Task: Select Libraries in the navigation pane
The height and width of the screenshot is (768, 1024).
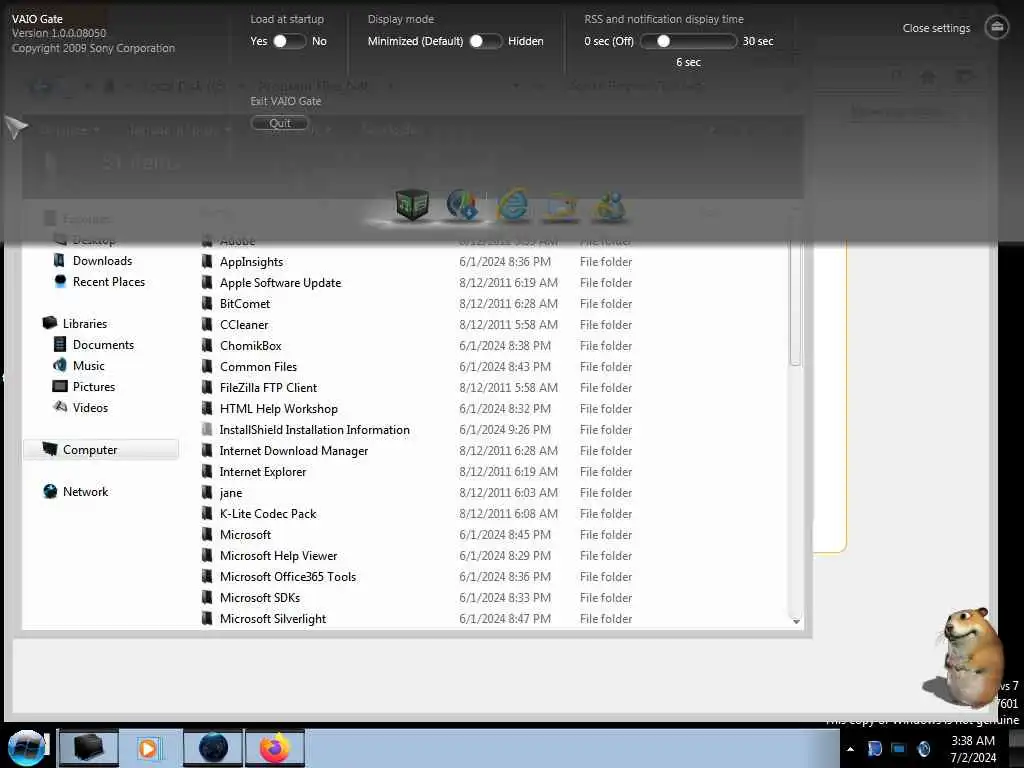Action: click(x=85, y=323)
